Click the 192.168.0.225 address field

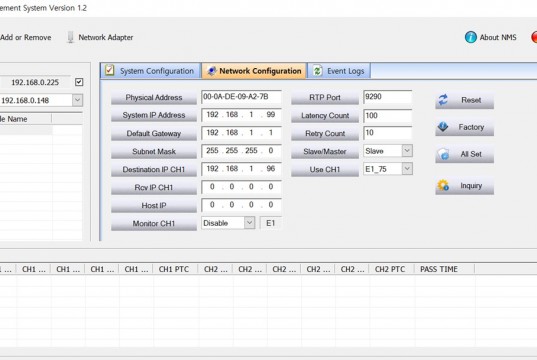35,82
